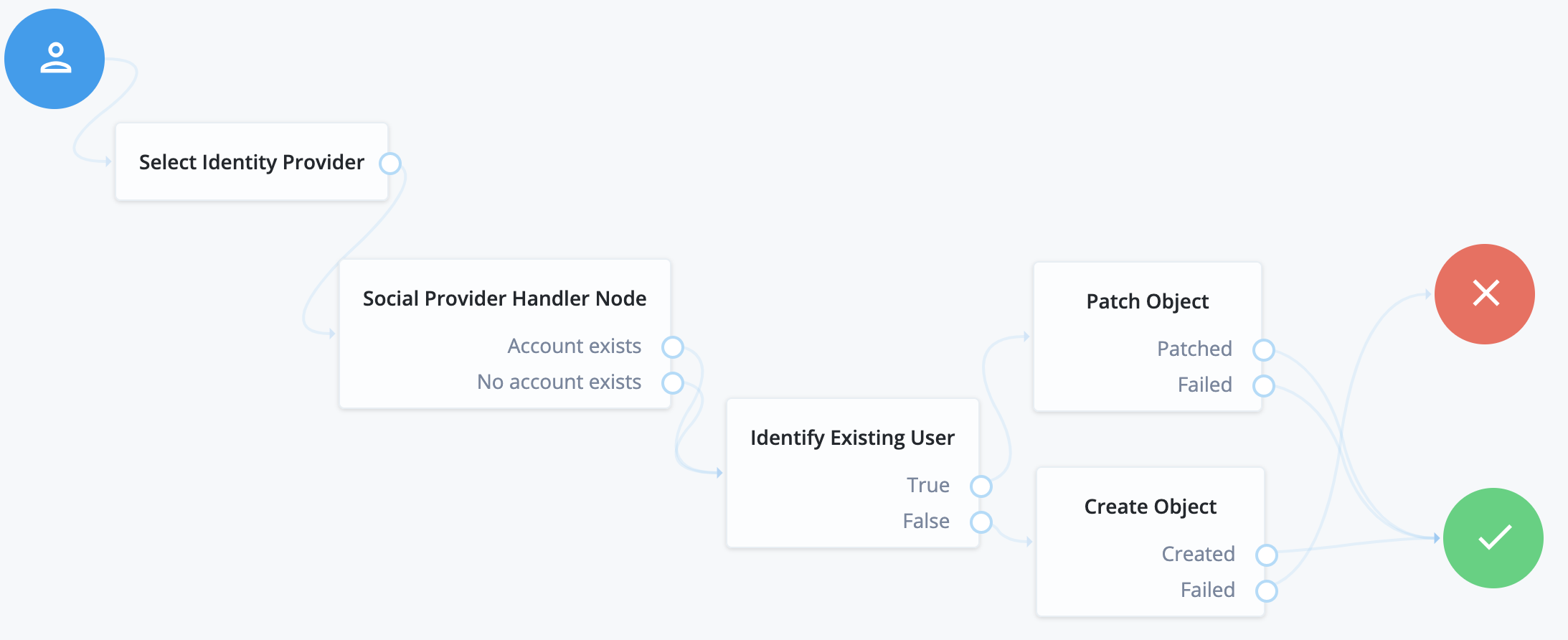Click the Failed port on Patch Object

1265,385
